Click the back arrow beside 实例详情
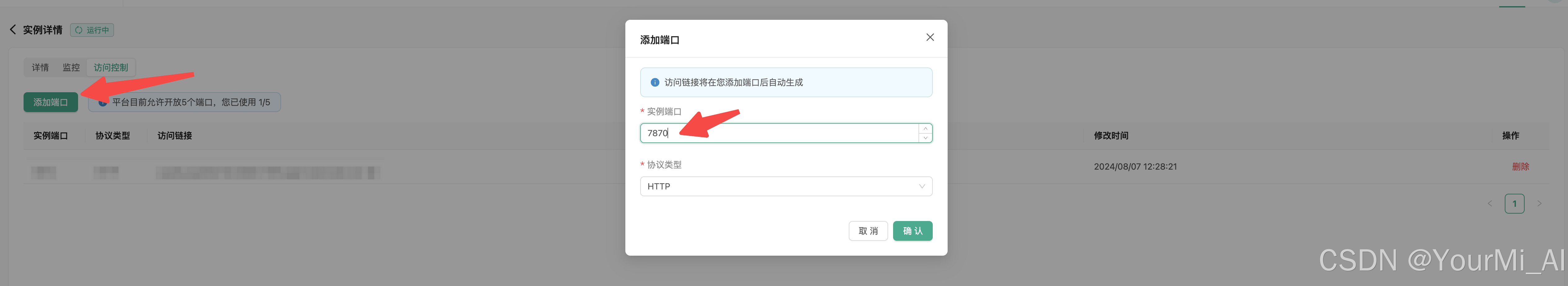 13,29
